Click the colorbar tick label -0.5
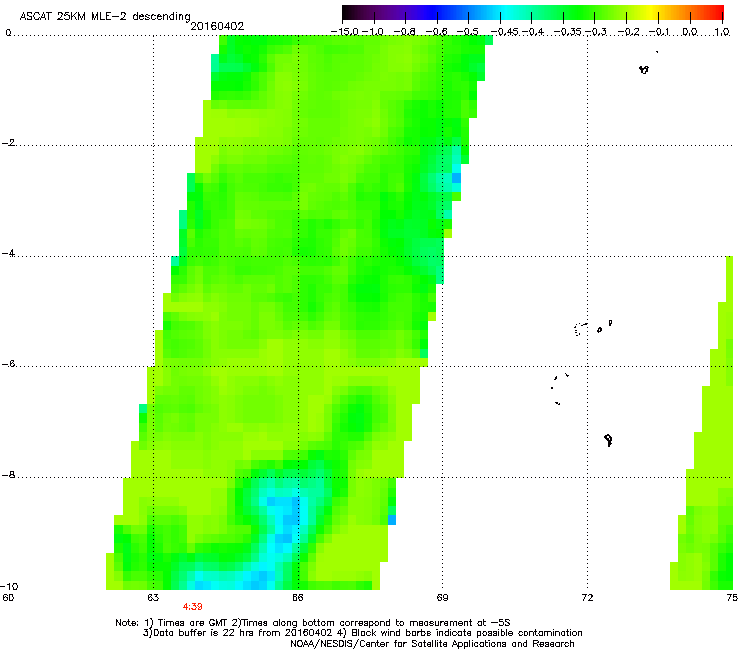 (x=468, y=32)
